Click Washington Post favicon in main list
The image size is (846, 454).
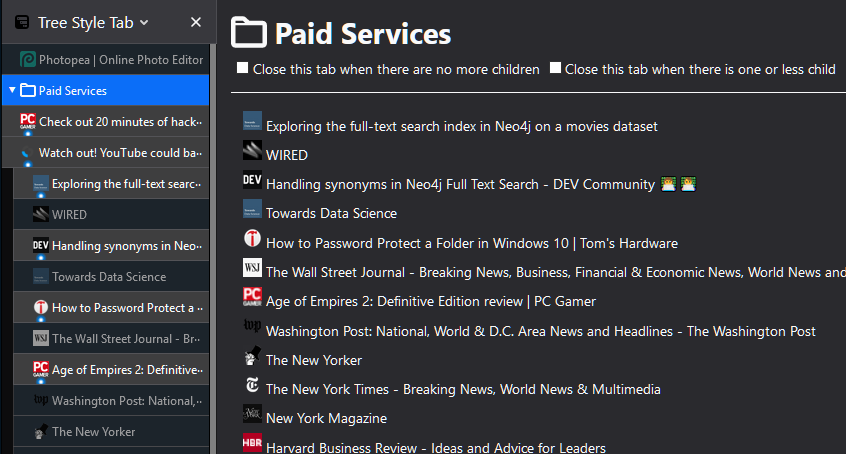252,326
